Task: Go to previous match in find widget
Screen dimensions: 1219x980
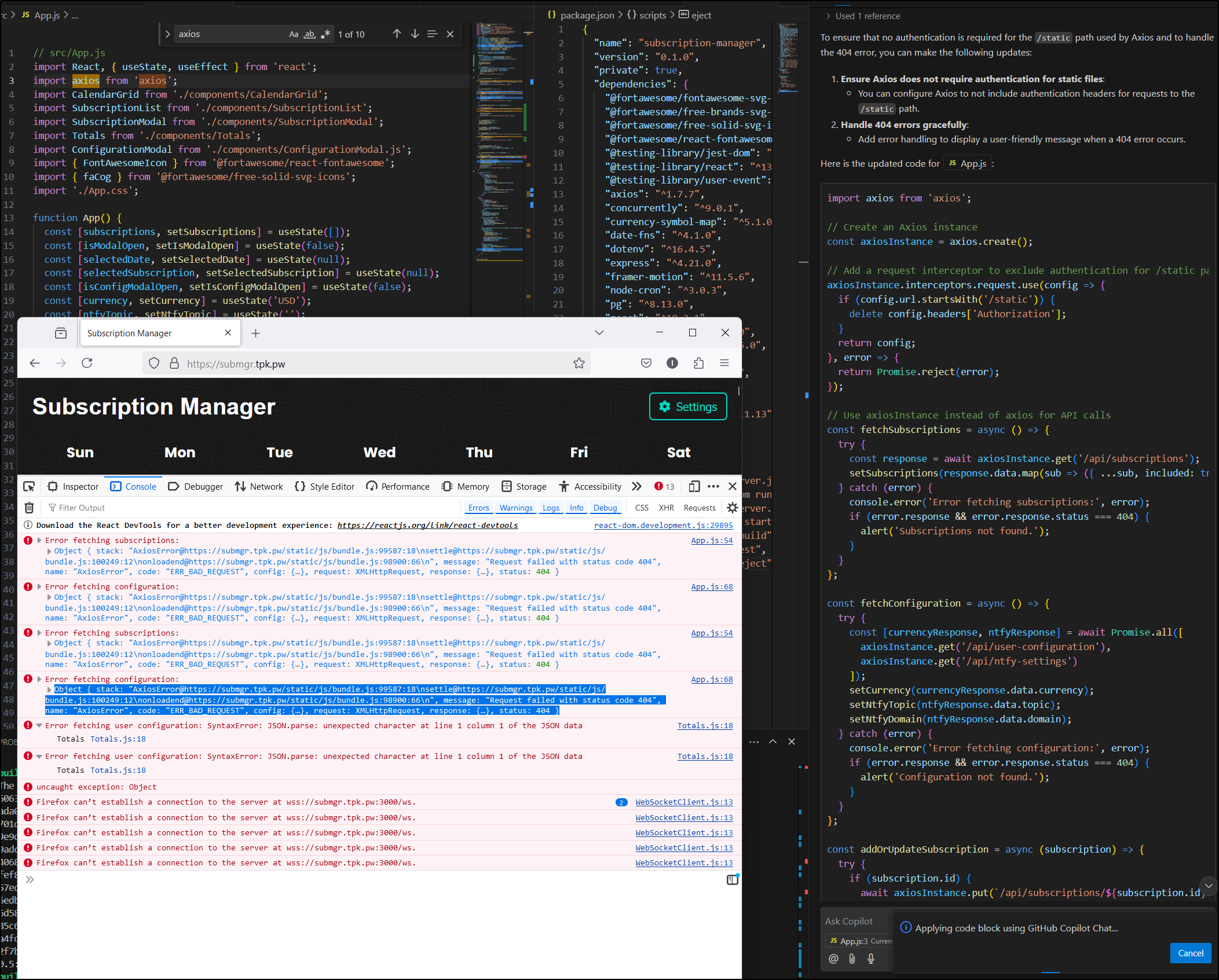Action: [397, 34]
